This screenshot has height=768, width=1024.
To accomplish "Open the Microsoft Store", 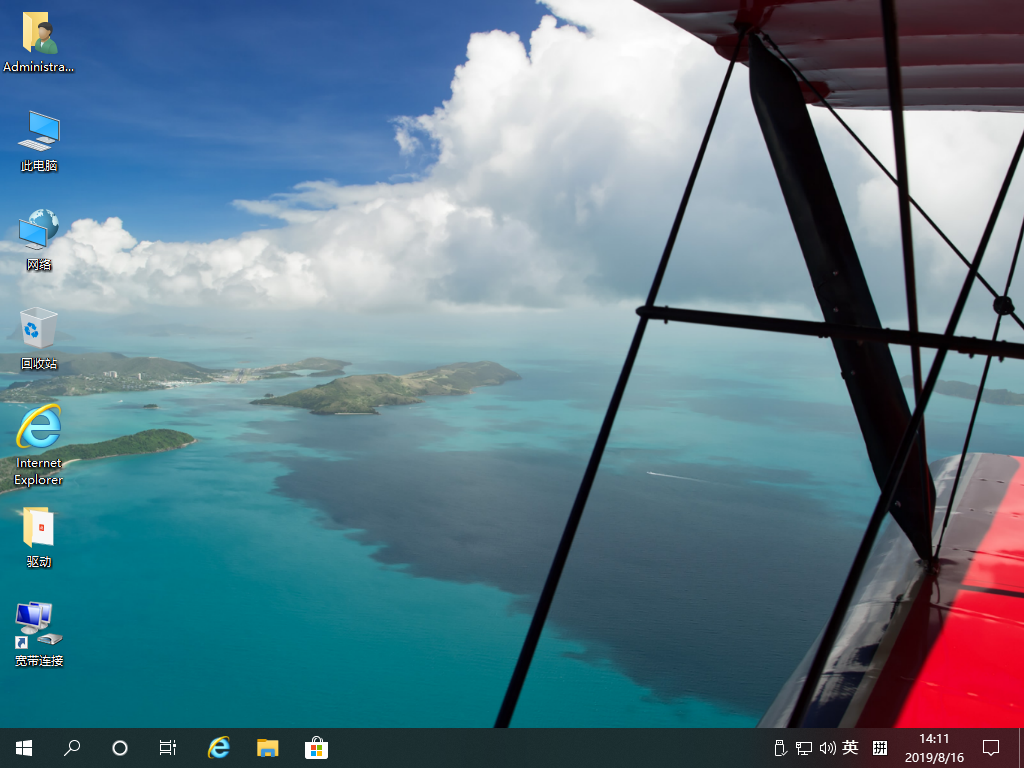I will 316,747.
